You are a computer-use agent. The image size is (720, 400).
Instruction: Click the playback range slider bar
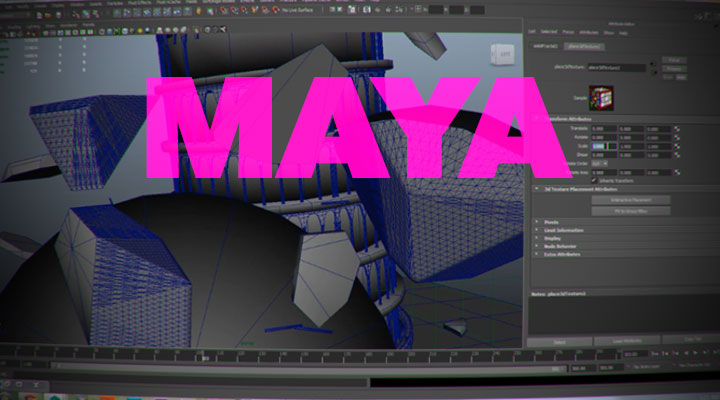(x=308, y=367)
